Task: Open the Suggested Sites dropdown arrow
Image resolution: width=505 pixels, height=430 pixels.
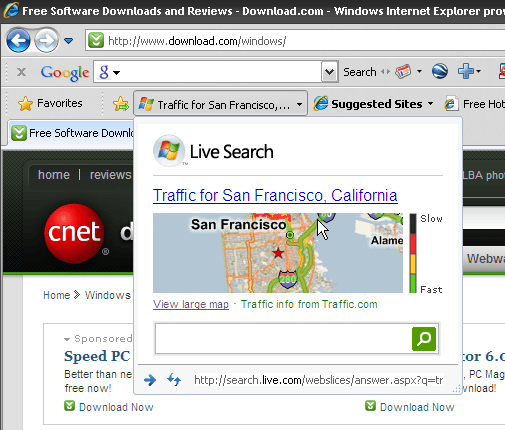Action: click(x=430, y=104)
